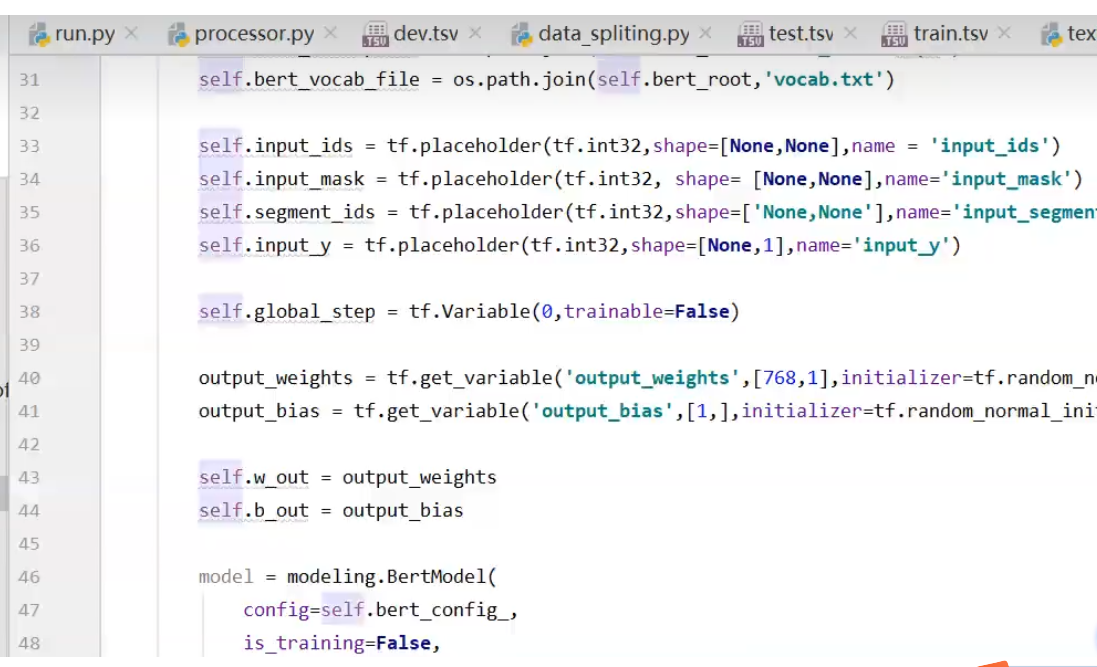
Task: Close the run.py tab
Action: [132, 33]
